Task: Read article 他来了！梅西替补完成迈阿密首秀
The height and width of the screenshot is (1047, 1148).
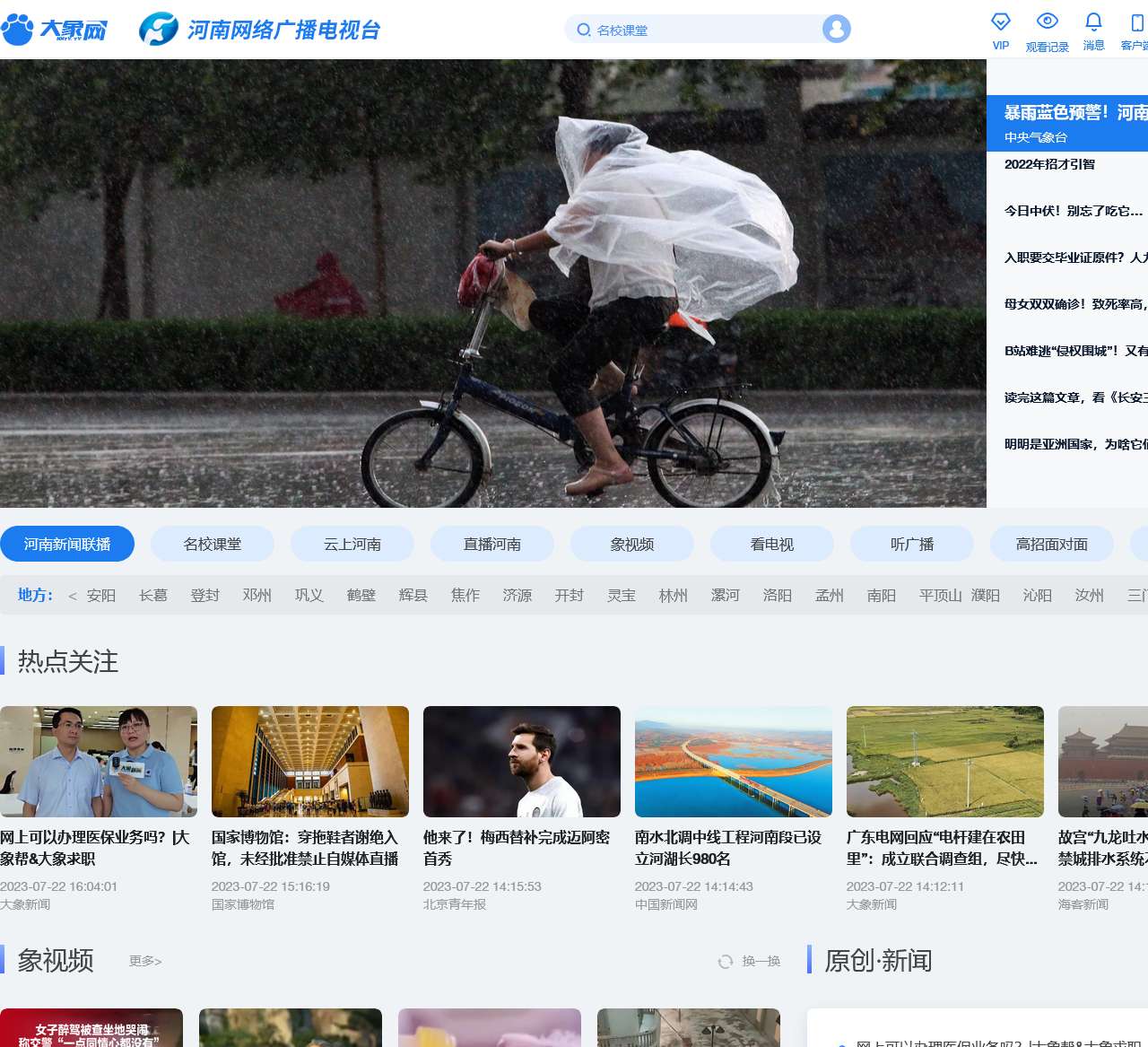Action: point(517,848)
